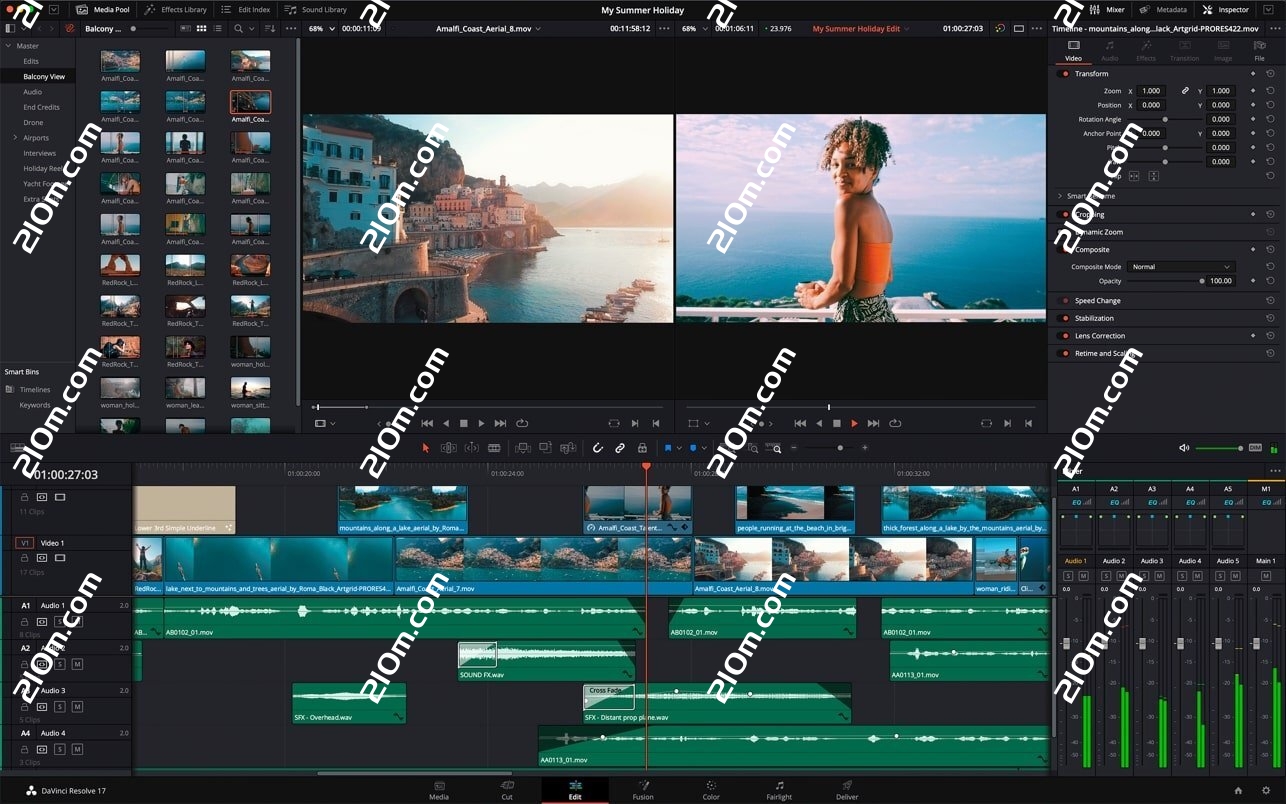Open the media pool sort order dropdown
The width and height of the screenshot is (1286, 804).
270,29
